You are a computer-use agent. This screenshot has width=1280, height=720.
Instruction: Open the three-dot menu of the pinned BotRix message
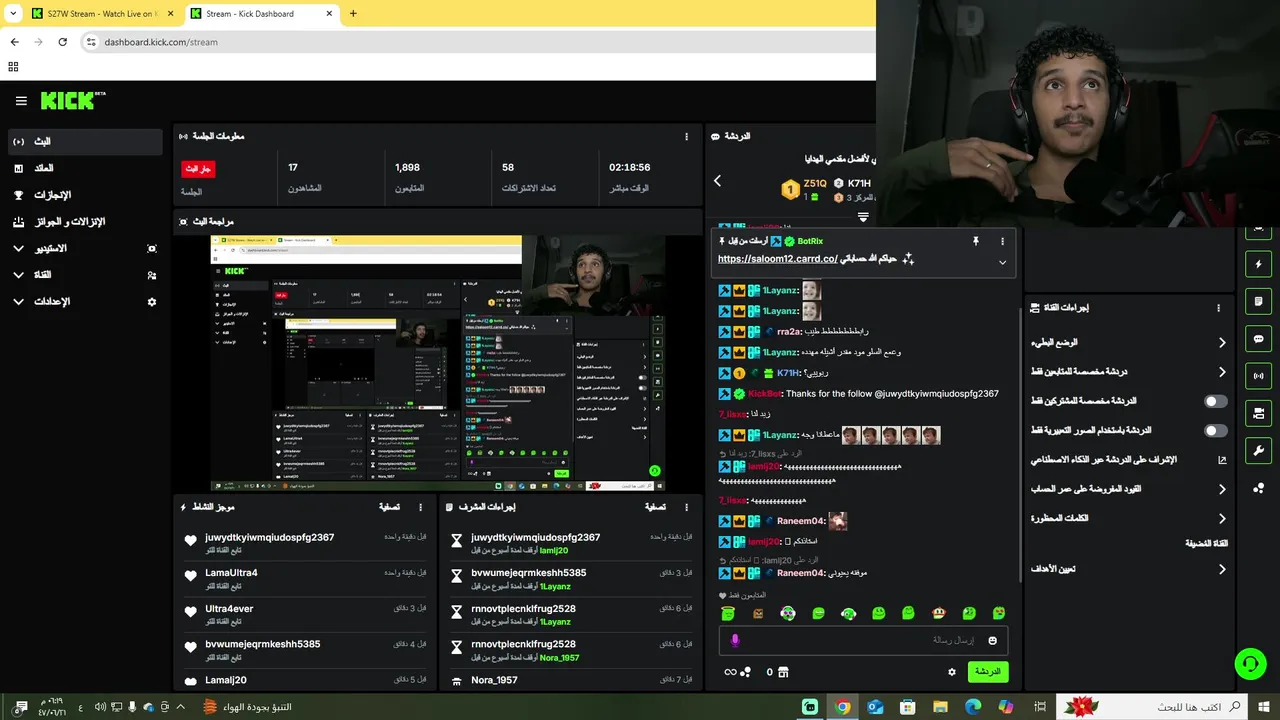click(1002, 241)
